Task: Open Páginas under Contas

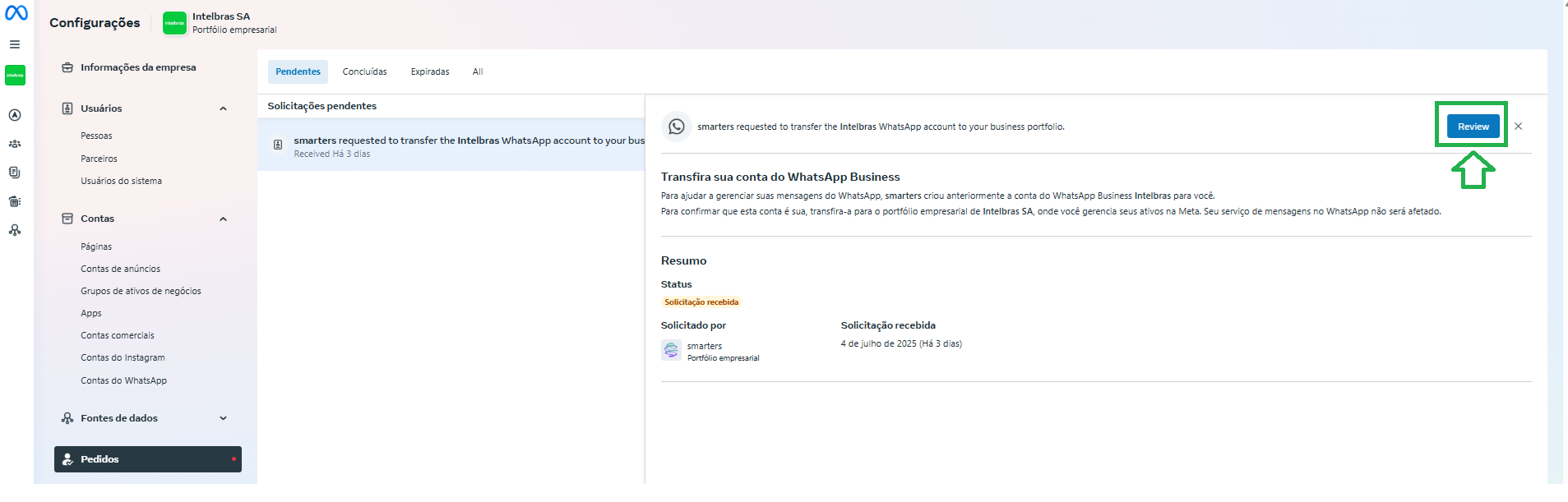Action: (x=96, y=246)
